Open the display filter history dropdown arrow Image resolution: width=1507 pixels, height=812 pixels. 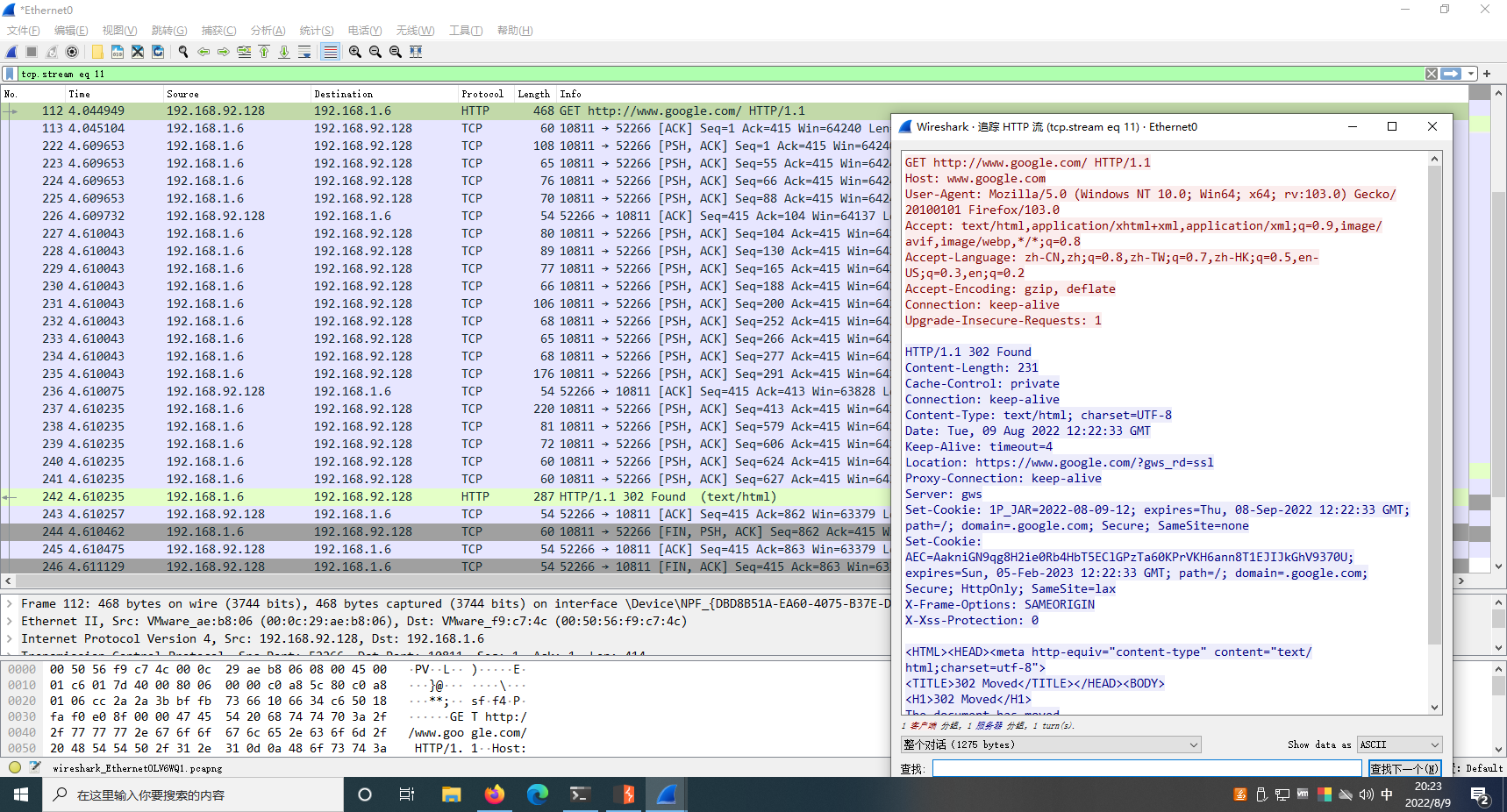pos(1470,74)
